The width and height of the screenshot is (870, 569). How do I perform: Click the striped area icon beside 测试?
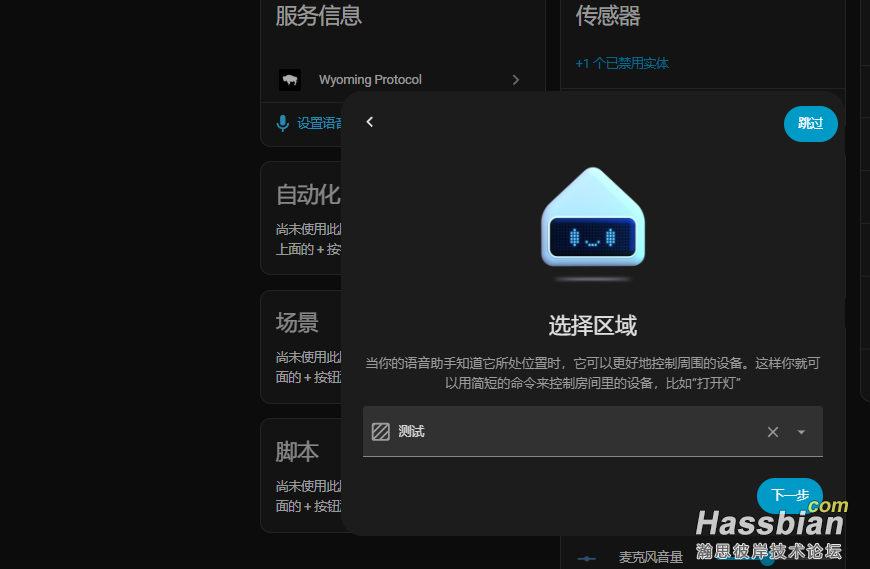pyautogui.click(x=381, y=432)
